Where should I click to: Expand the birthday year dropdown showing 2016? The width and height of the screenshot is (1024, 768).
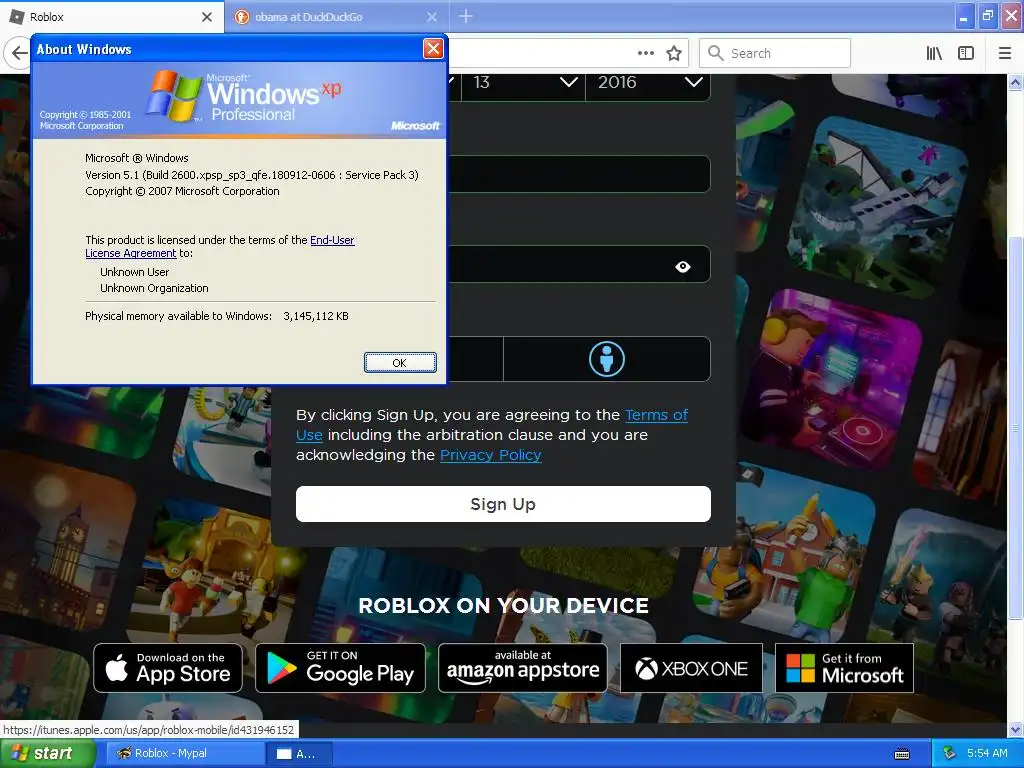tap(648, 83)
